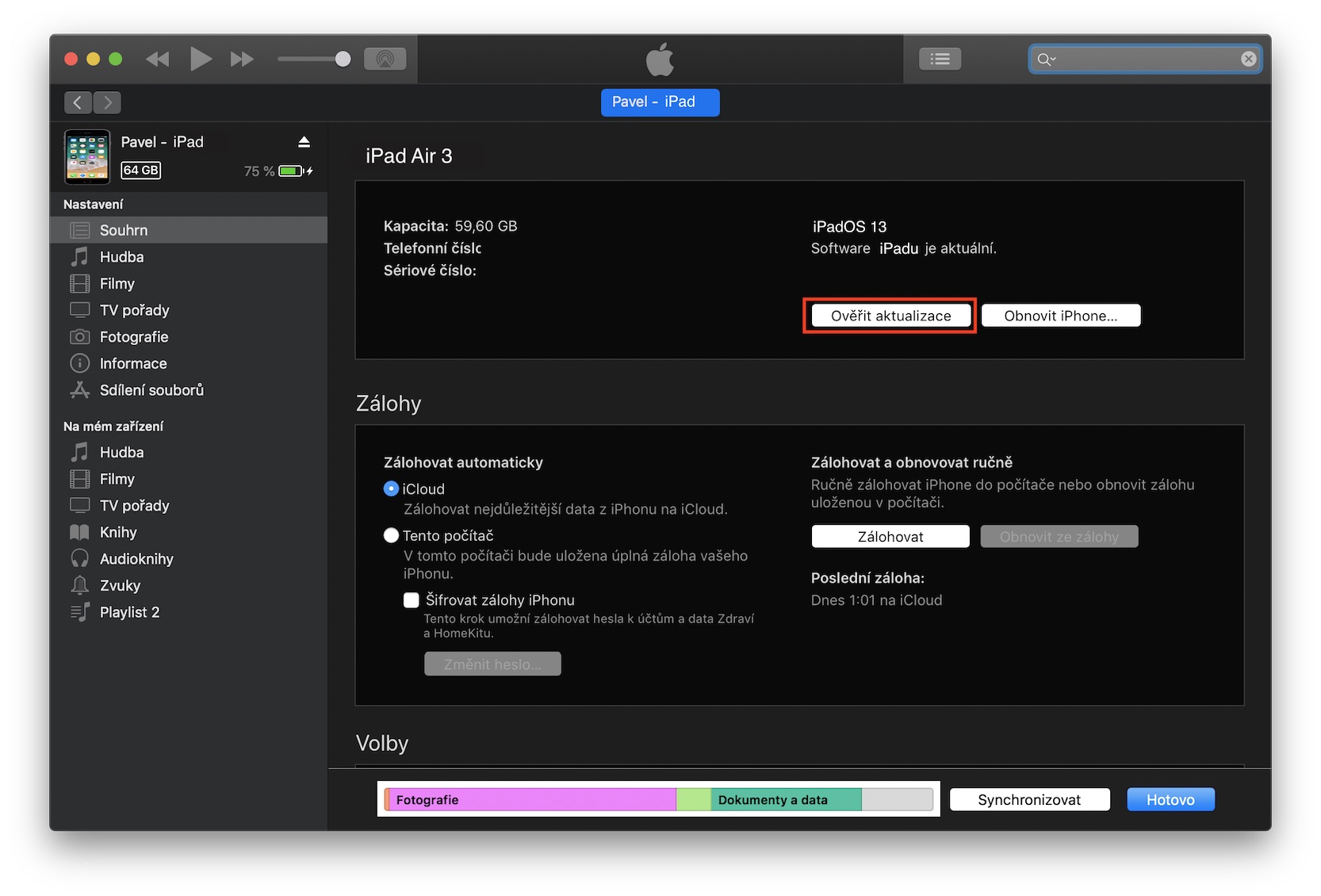
Task: Click the headphones icon beside Audioknihy
Action: [x=80, y=559]
